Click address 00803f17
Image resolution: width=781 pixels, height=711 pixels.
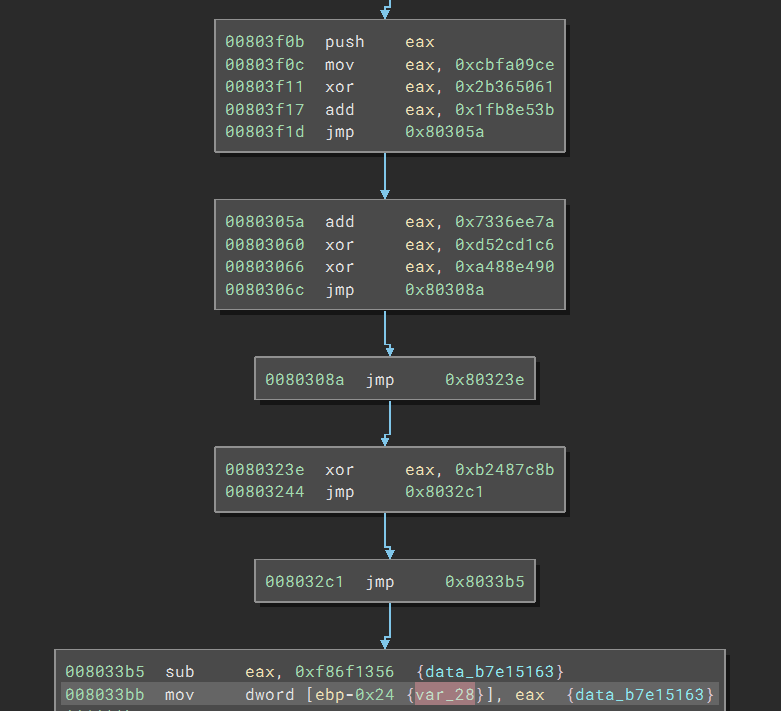coord(264,109)
